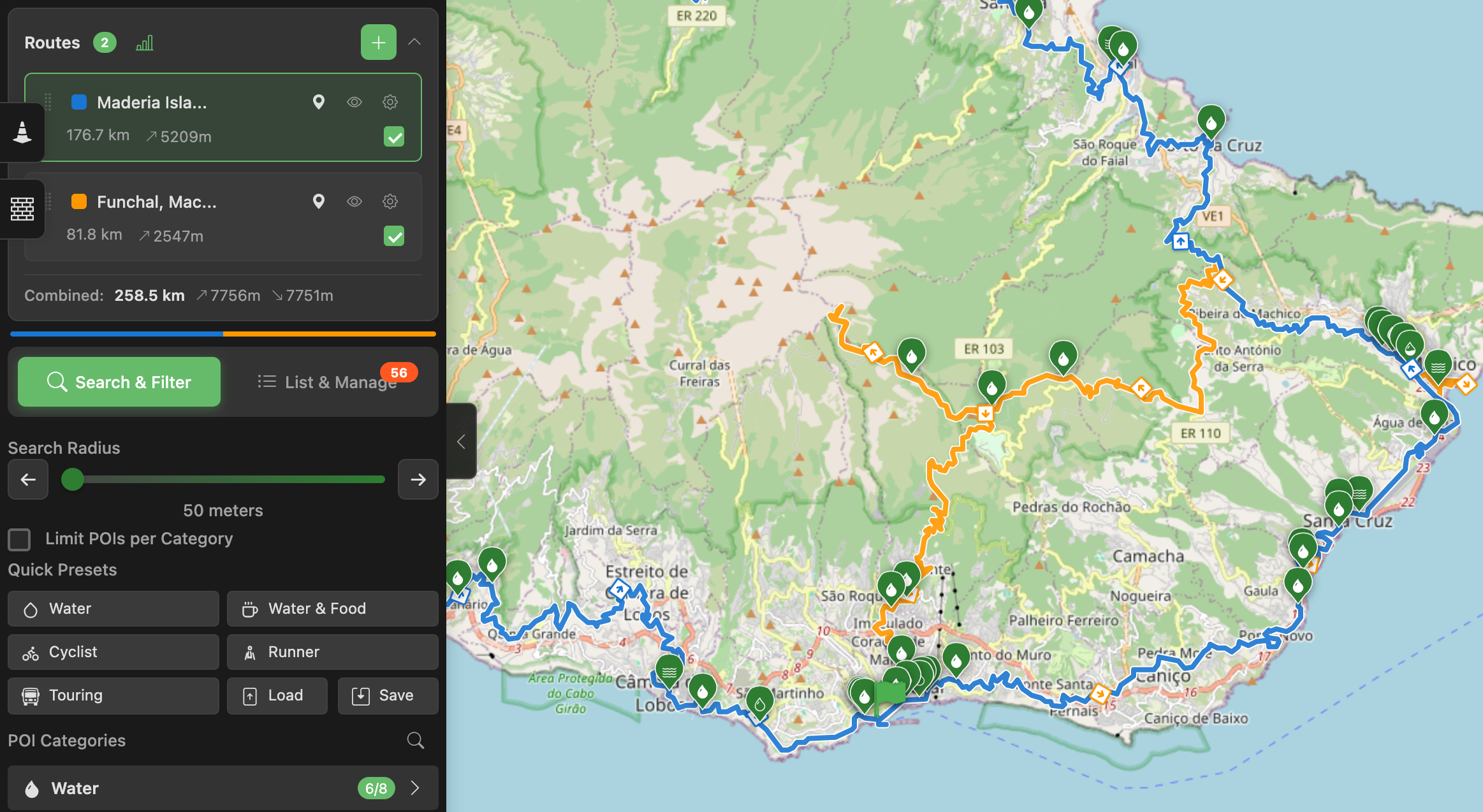Select the brick pattern icon on left edge
This screenshot has height=812, width=1483.
click(22, 208)
